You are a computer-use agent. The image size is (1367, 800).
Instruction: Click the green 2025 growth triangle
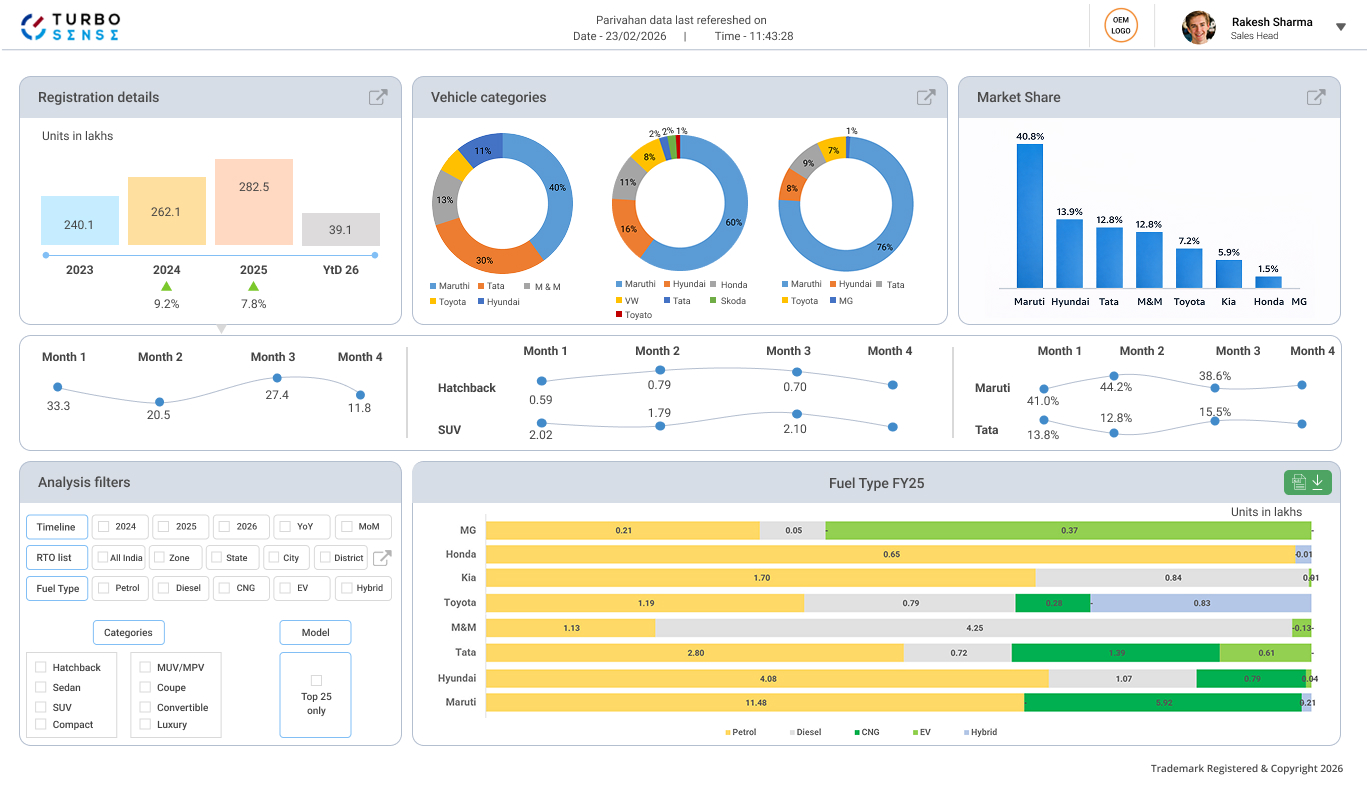(x=254, y=287)
